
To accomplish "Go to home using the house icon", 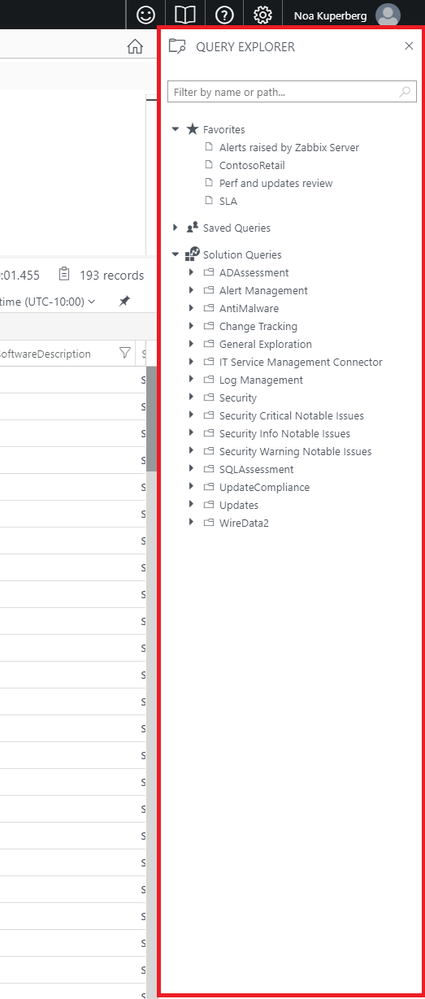I will coord(135,47).
